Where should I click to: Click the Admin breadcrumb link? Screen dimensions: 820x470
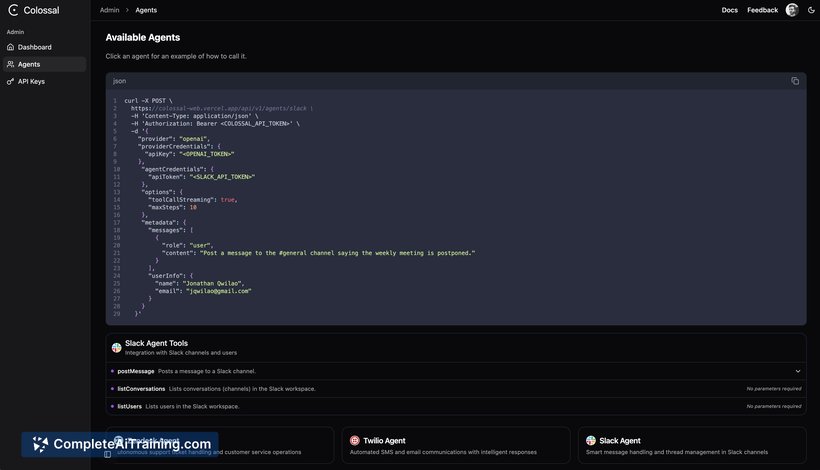click(109, 10)
